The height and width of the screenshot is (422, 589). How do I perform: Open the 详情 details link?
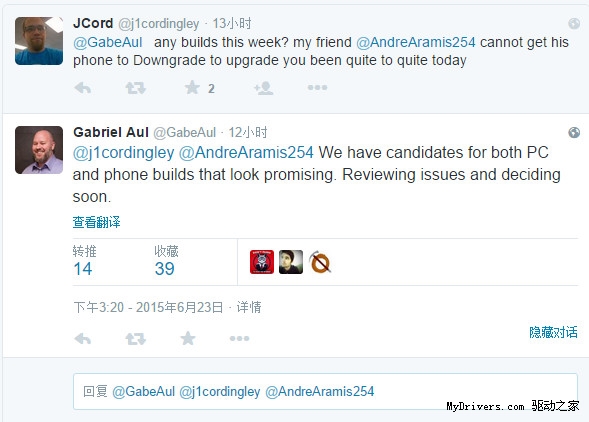click(x=249, y=307)
